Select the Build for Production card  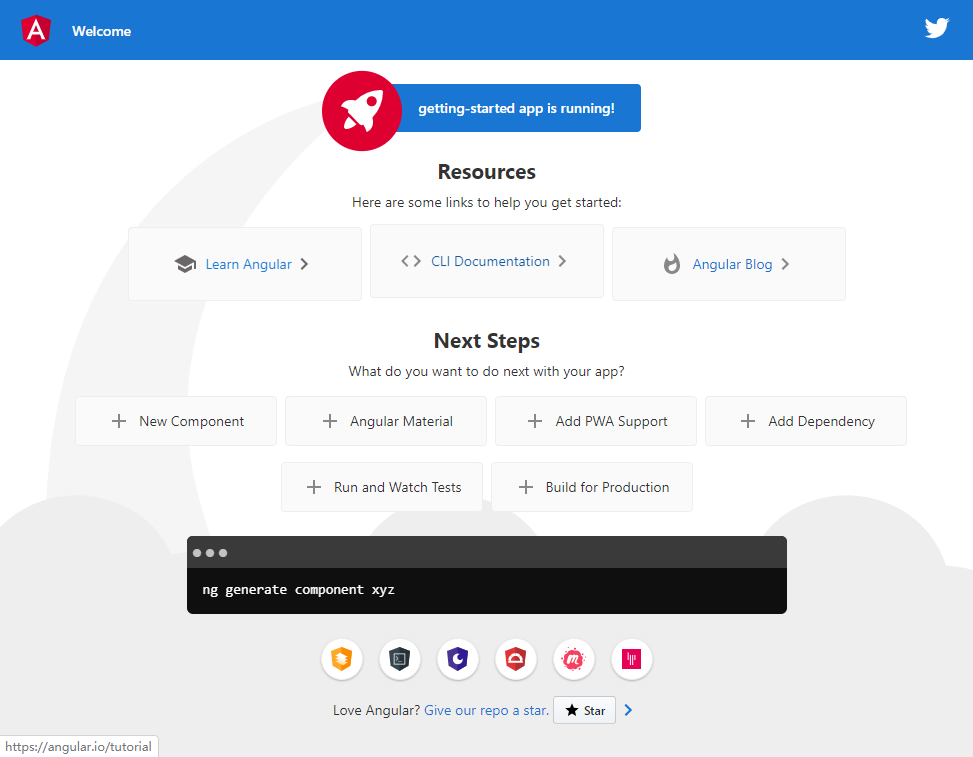(592, 487)
